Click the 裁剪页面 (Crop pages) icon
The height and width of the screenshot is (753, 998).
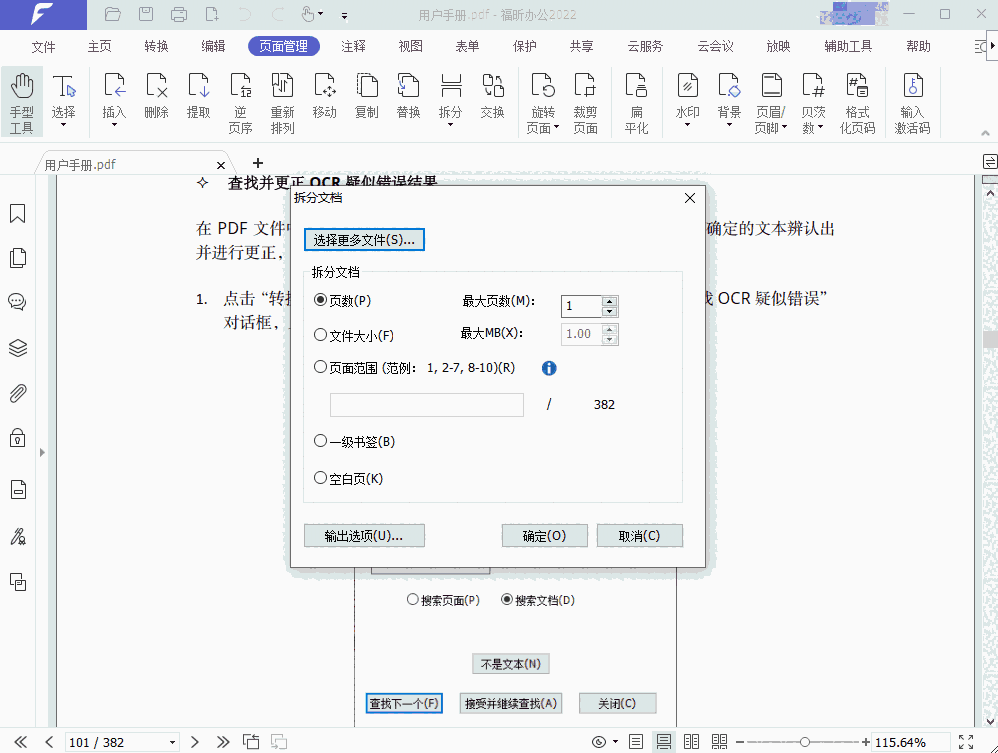click(x=585, y=102)
